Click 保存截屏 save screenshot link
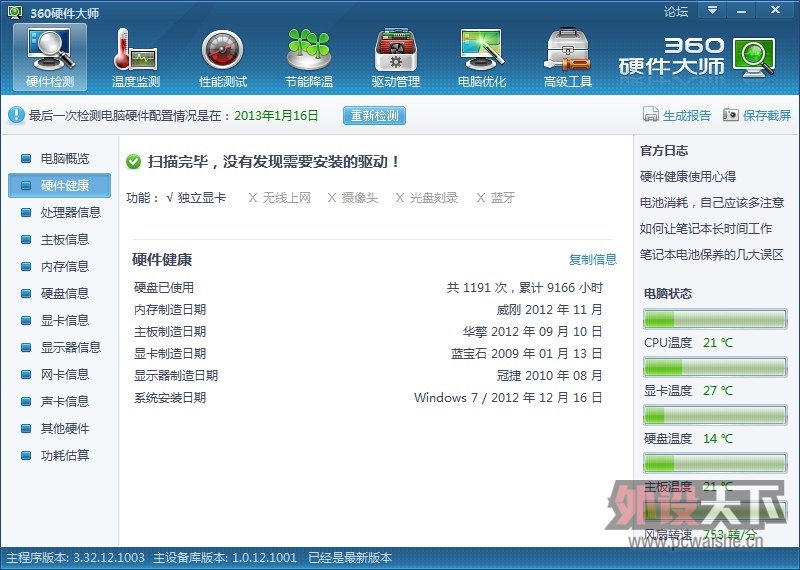Image resolution: width=800 pixels, height=570 pixels. (x=767, y=115)
